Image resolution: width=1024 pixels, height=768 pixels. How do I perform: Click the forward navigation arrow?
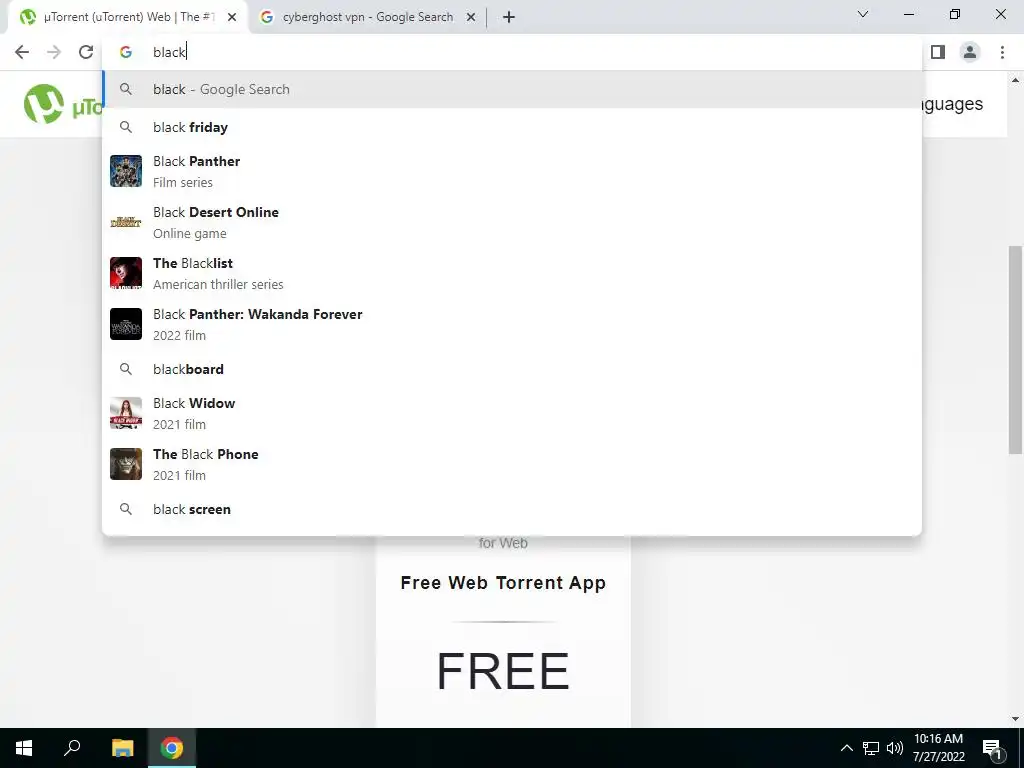pos(54,52)
